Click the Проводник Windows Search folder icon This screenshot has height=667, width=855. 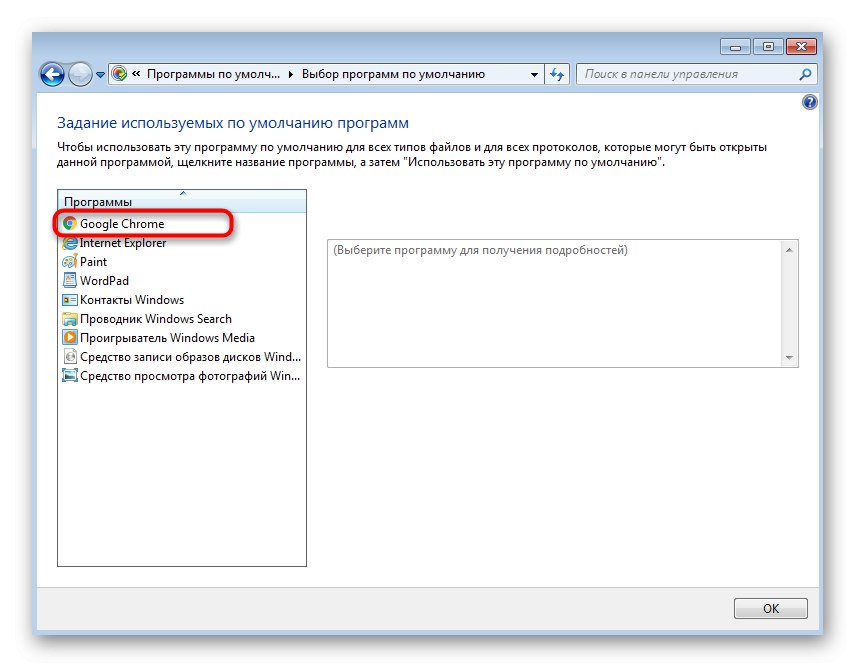[70, 319]
